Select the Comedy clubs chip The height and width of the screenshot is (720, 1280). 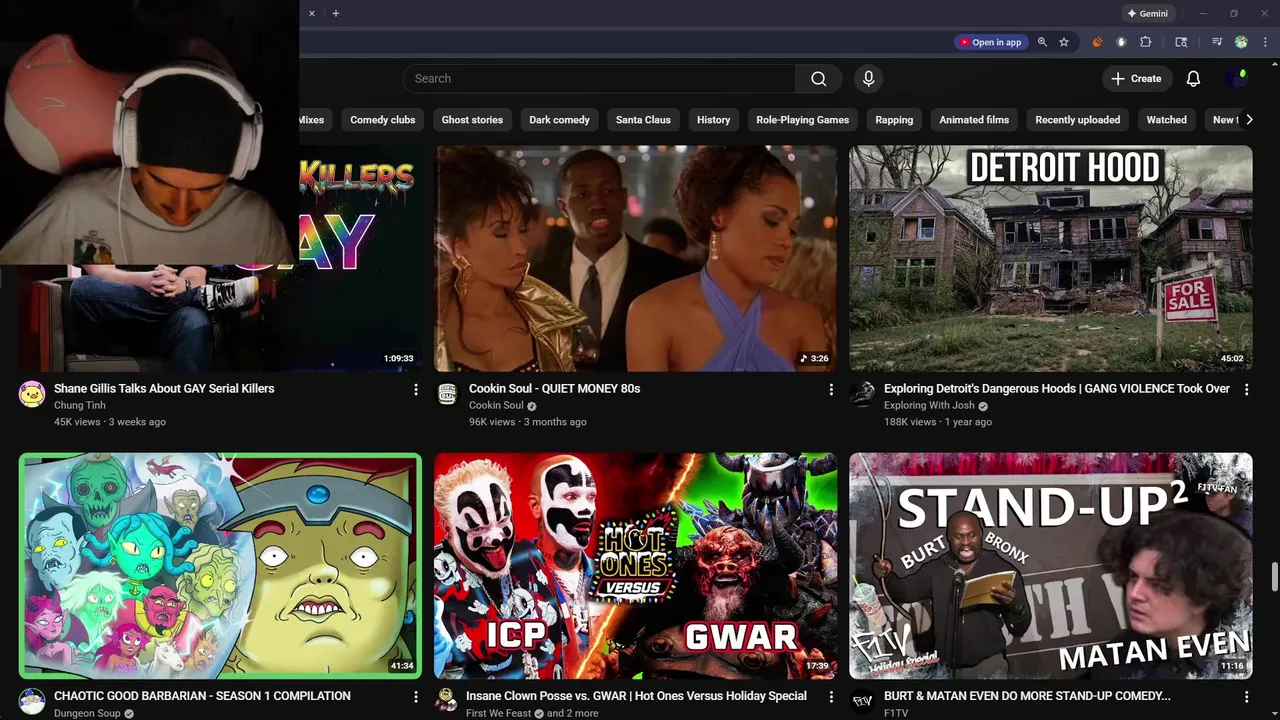click(383, 120)
